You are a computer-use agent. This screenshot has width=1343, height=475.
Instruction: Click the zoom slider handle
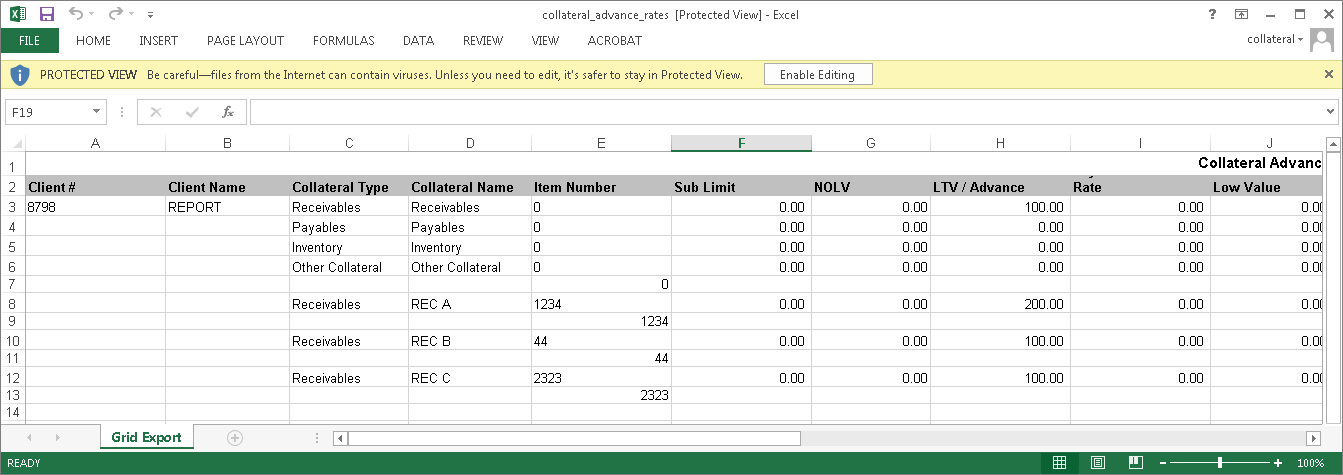(1220, 463)
